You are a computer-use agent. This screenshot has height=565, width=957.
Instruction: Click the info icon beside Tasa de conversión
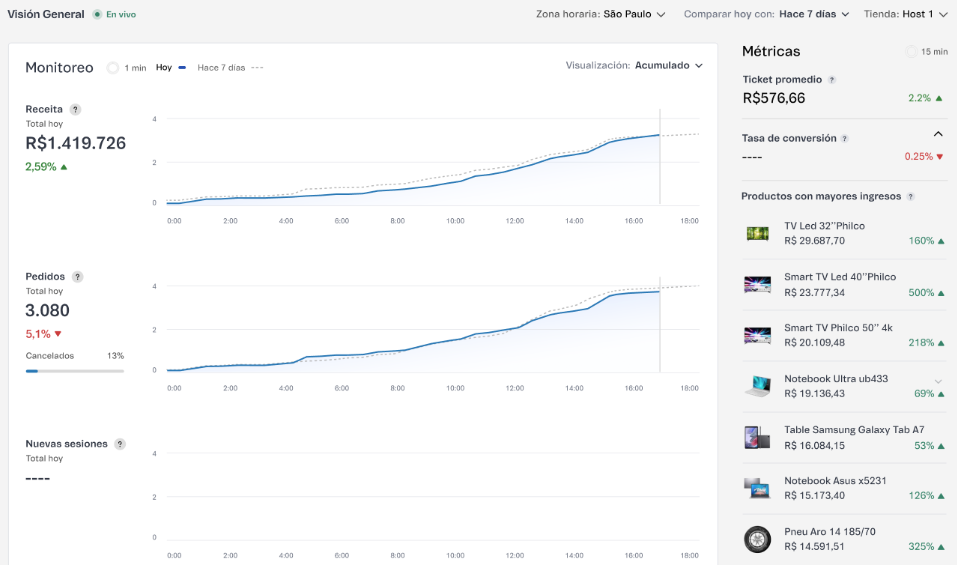(845, 139)
